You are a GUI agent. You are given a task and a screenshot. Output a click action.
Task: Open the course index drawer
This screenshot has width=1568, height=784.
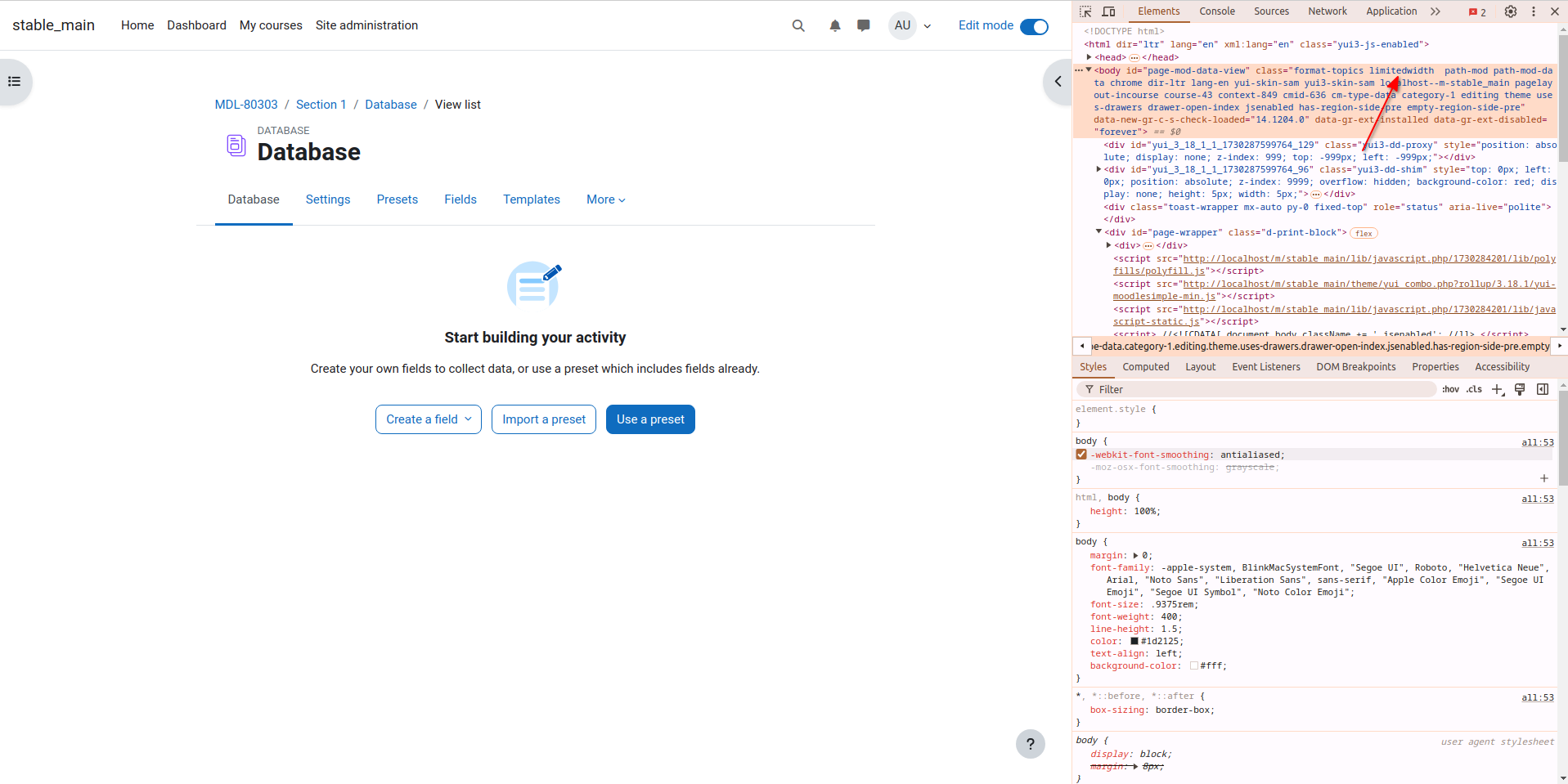point(14,82)
